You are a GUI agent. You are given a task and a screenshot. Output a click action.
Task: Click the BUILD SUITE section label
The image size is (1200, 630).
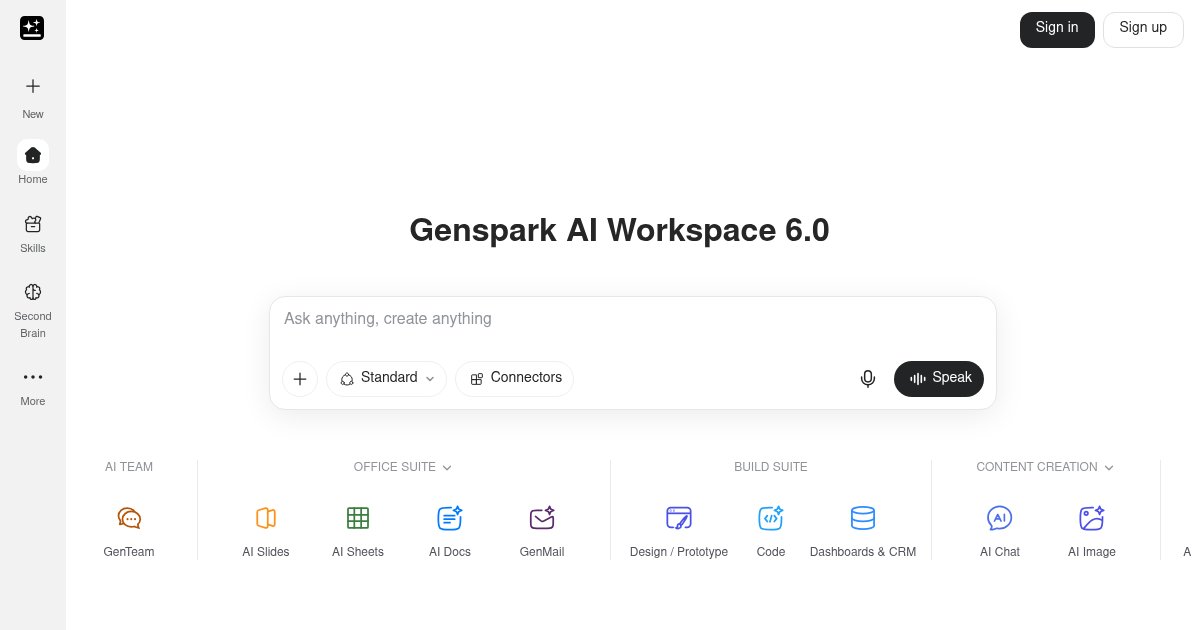tap(771, 467)
